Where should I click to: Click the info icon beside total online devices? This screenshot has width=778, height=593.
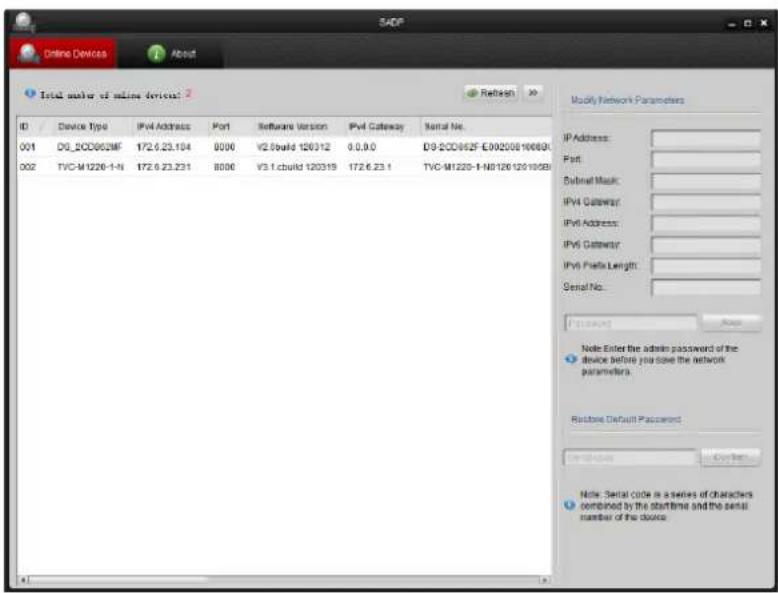[30, 93]
